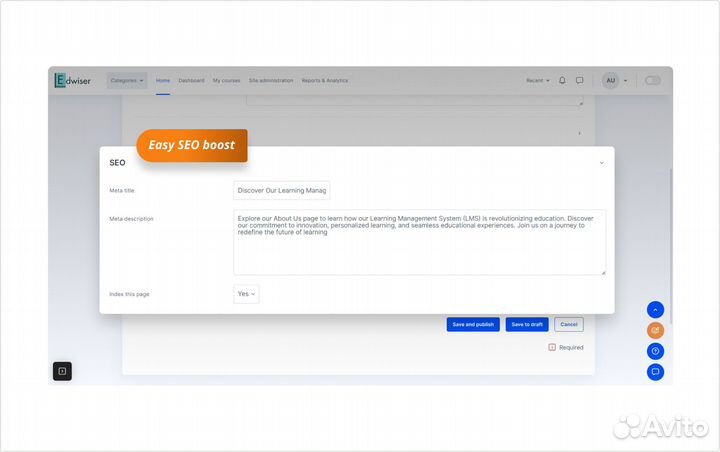Open Reports & Analytics

[325, 80]
